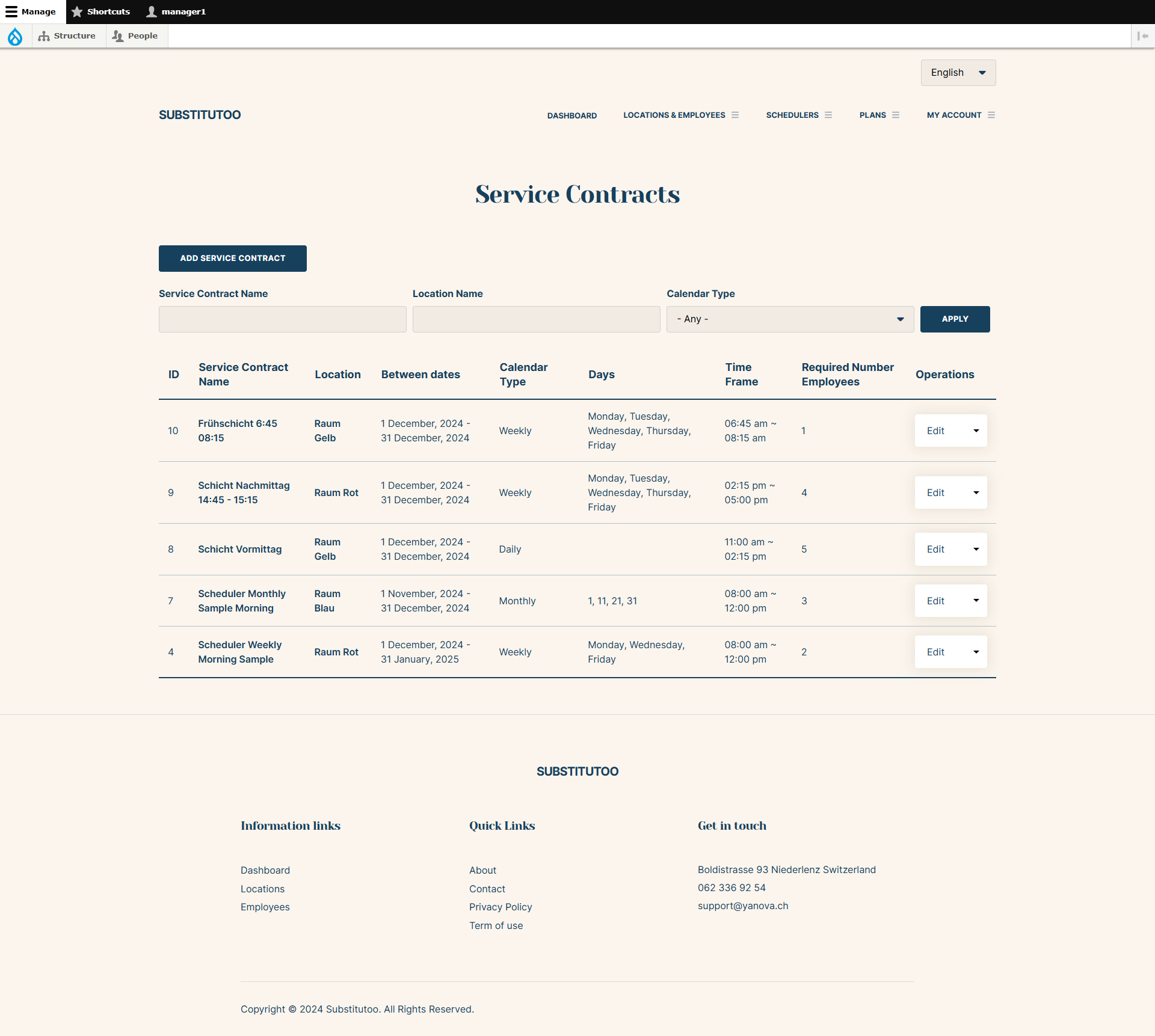Click Scheduler Weekly Morning Sample name
The image size is (1155, 1036).
click(x=239, y=652)
